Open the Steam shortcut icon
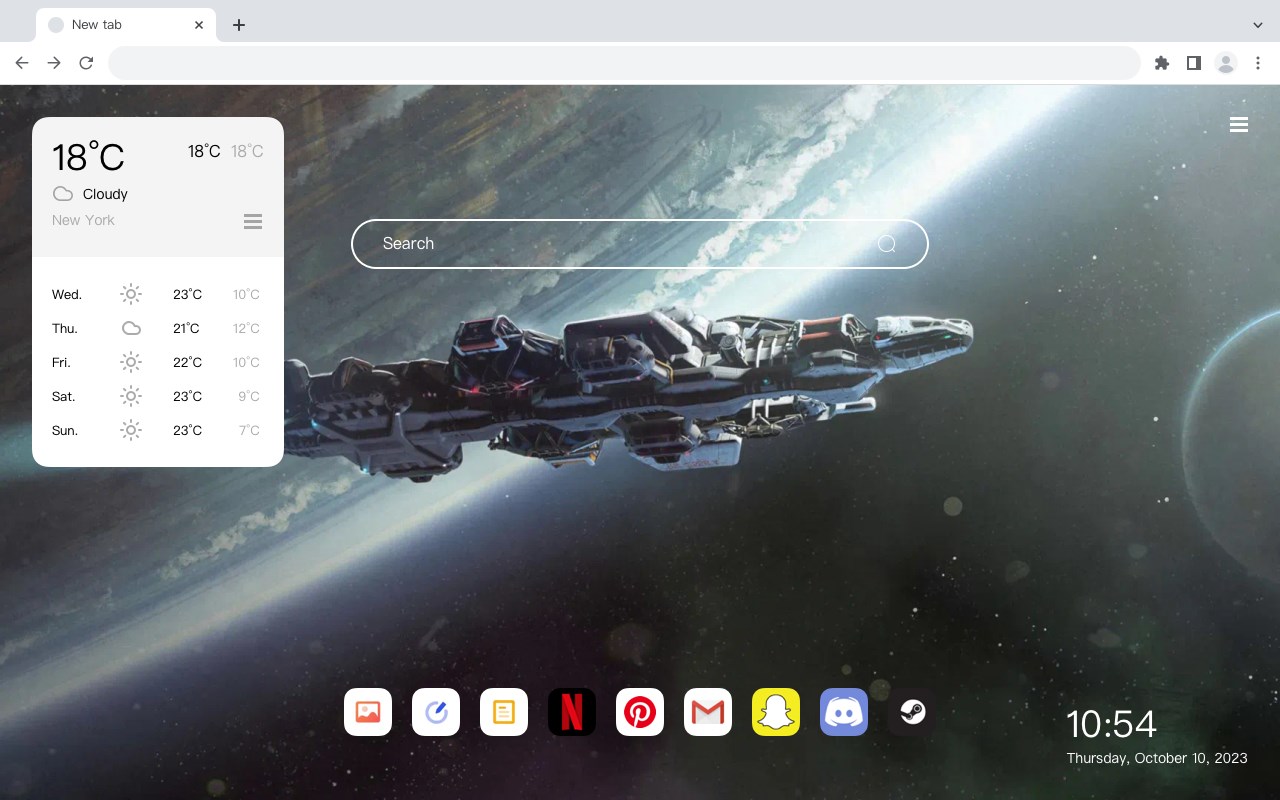 912,712
